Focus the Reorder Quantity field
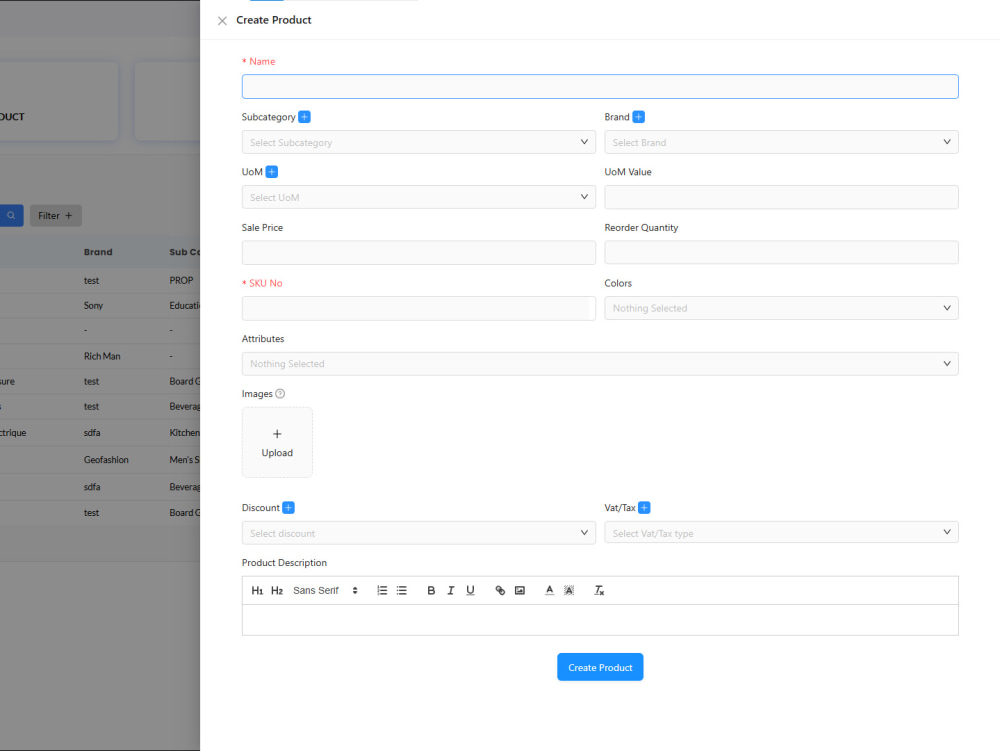 tap(781, 252)
